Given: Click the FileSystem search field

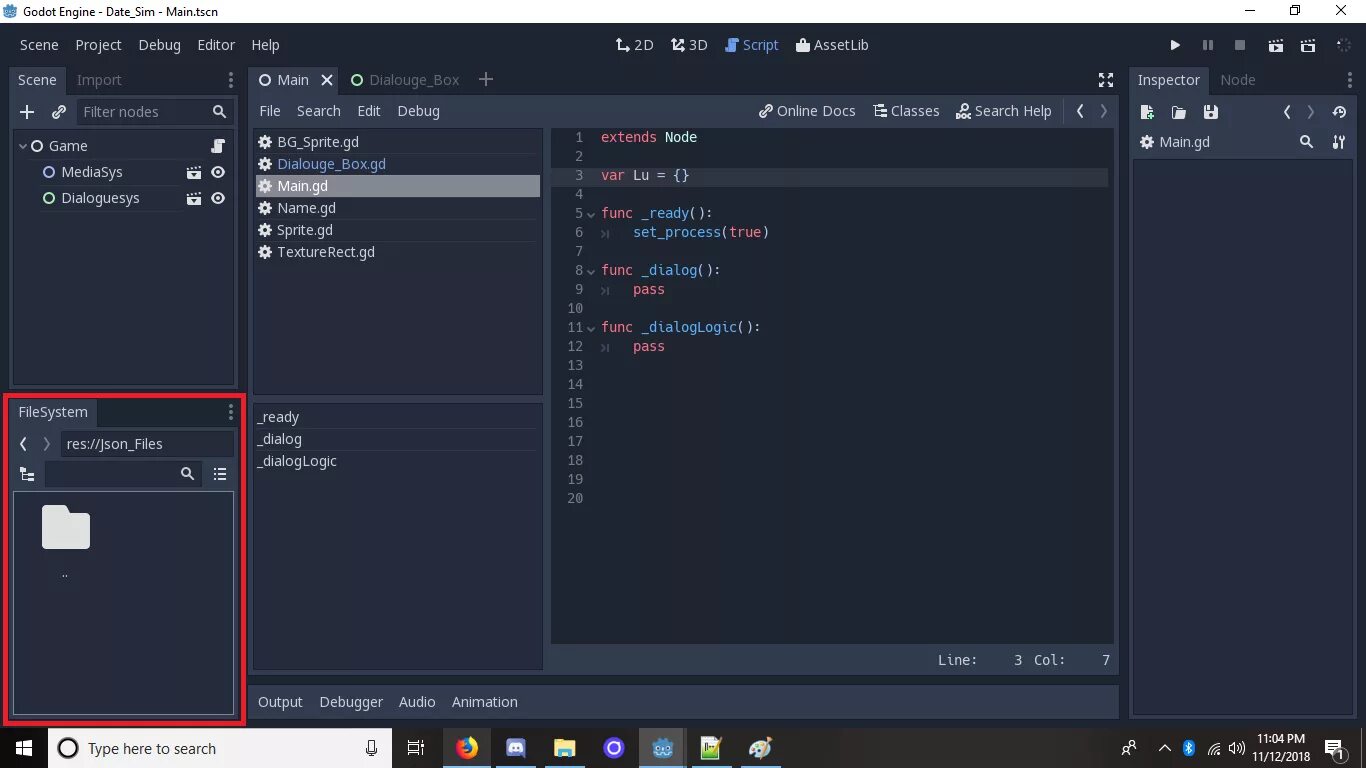Looking at the screenshot, I should 122,474.
